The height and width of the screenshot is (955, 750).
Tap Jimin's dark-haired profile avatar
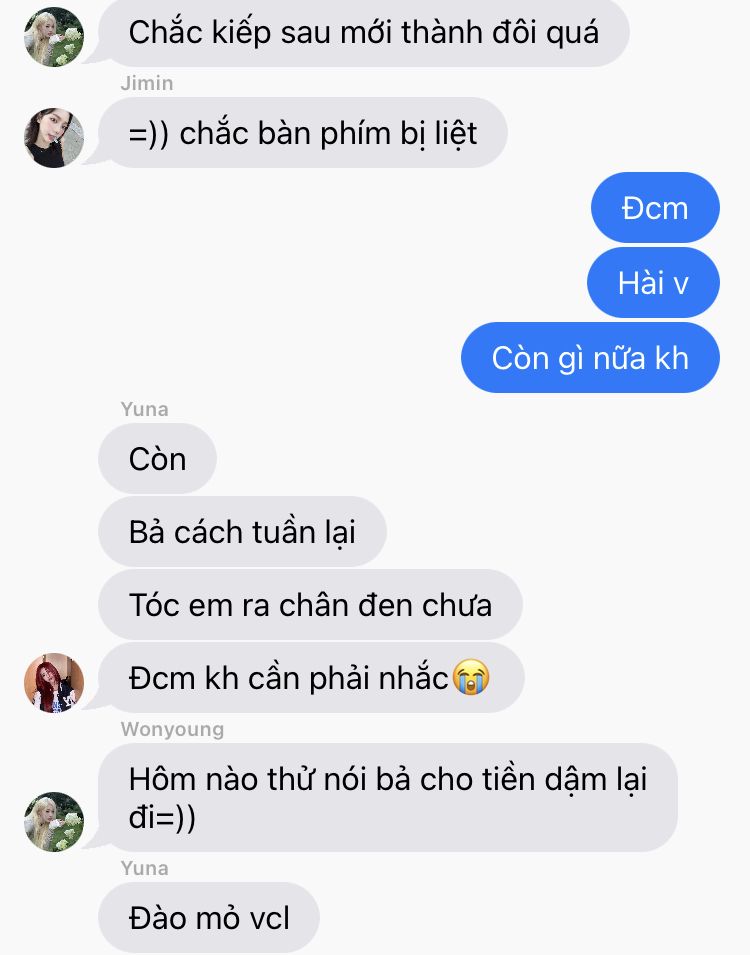54,138
